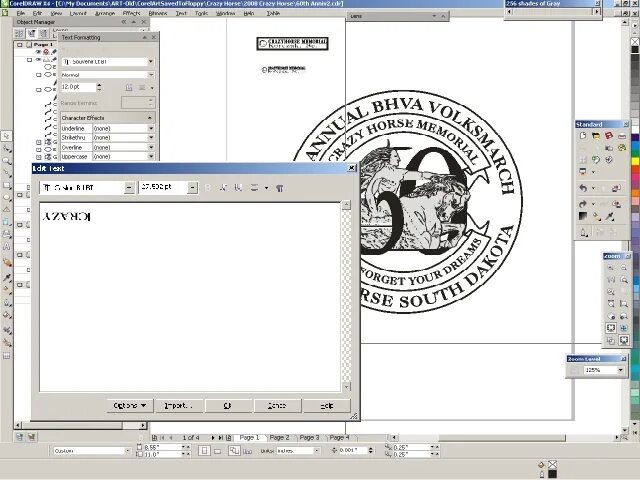Click Import button in Edit Text
Screen dimensions: 640x480
click(178, 405)
